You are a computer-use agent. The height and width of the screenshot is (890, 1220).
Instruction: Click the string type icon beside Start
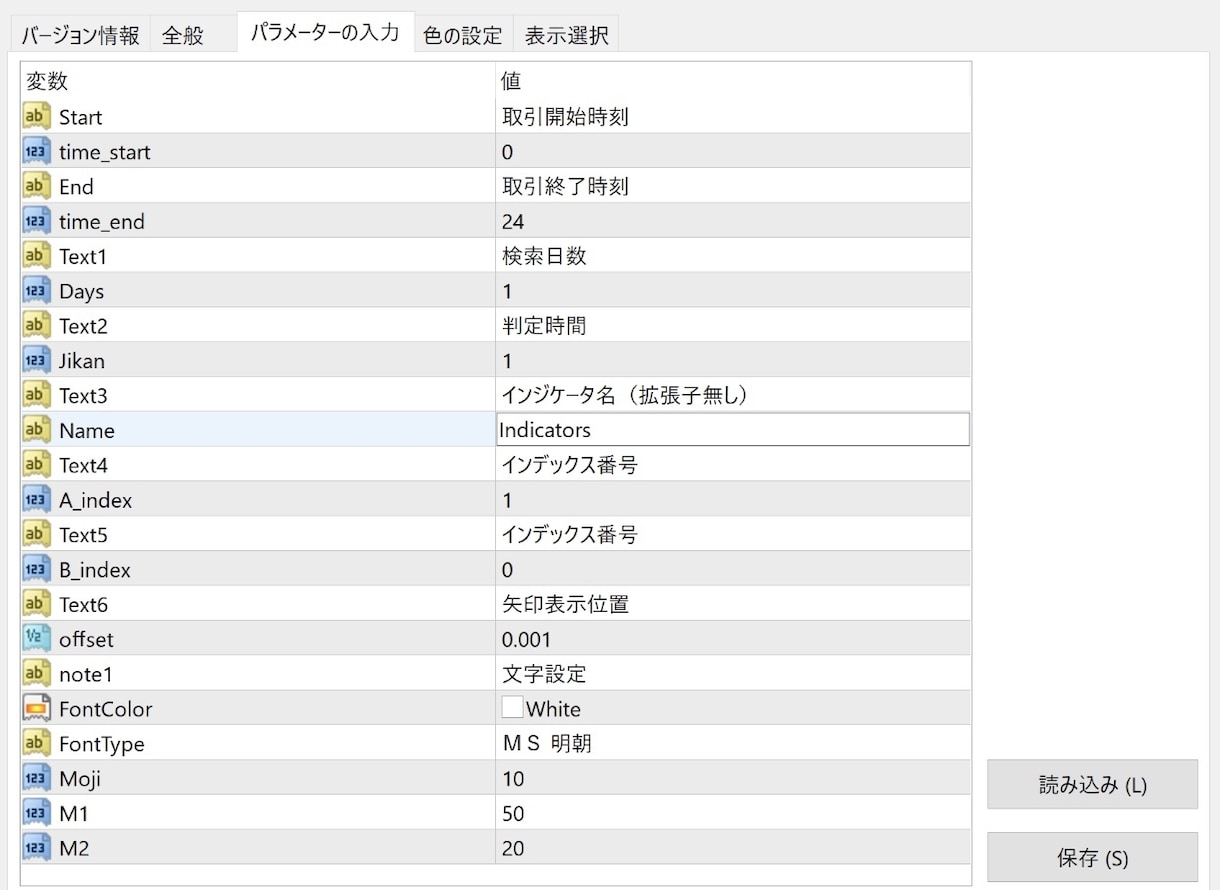tap(36, 117)
